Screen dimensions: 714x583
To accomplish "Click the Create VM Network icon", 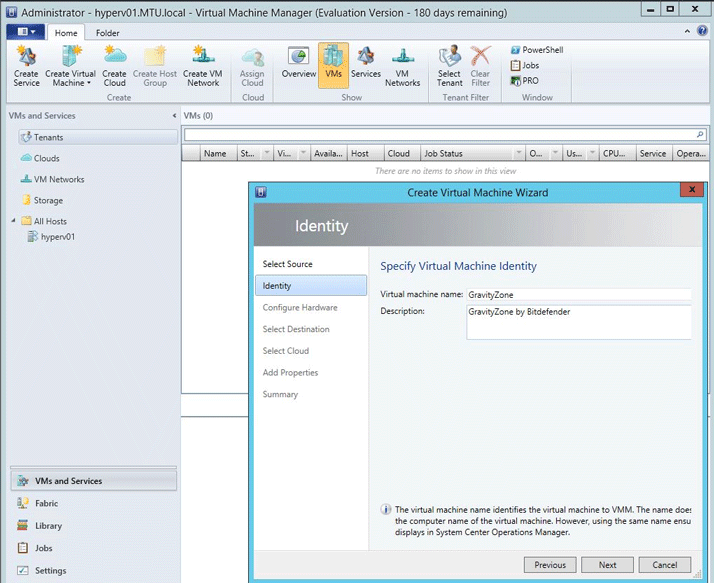I will pos(202,65).
